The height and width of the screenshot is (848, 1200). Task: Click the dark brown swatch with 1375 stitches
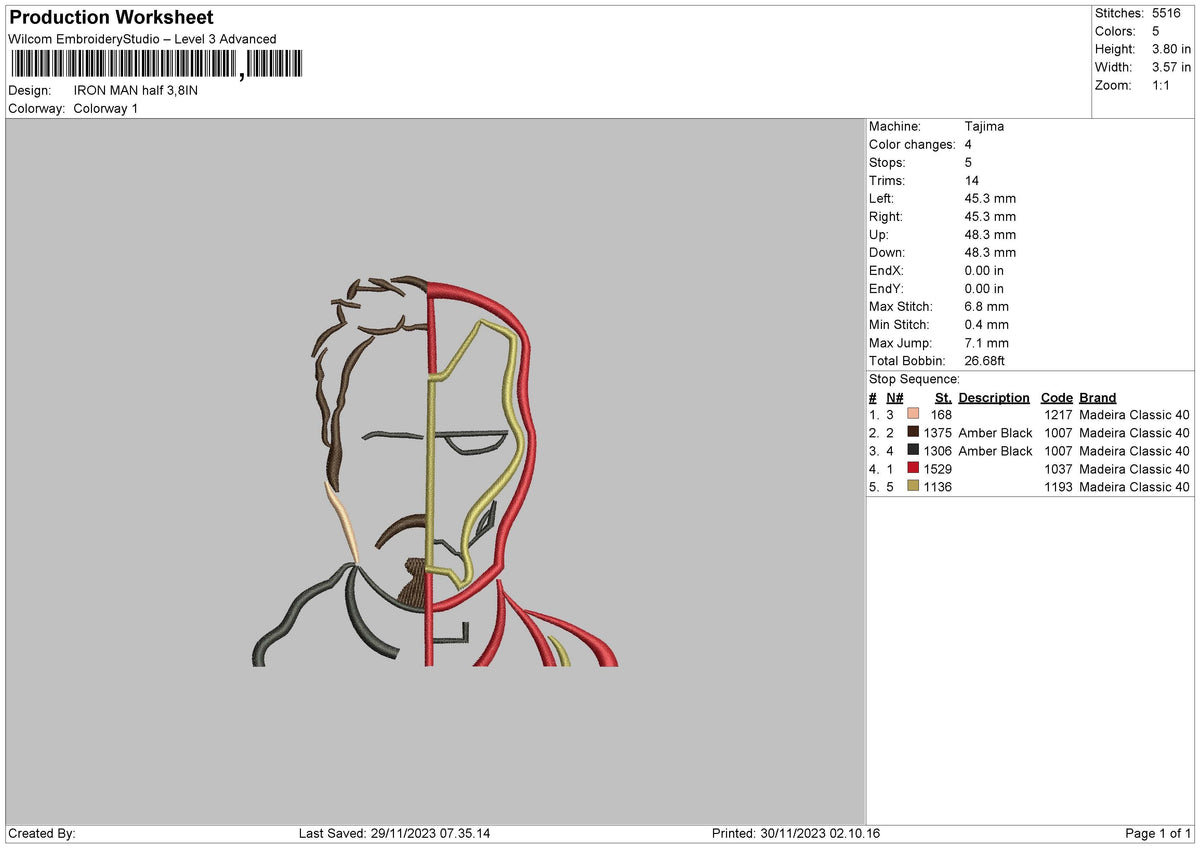pyautogui.click(x=913, y=433)
